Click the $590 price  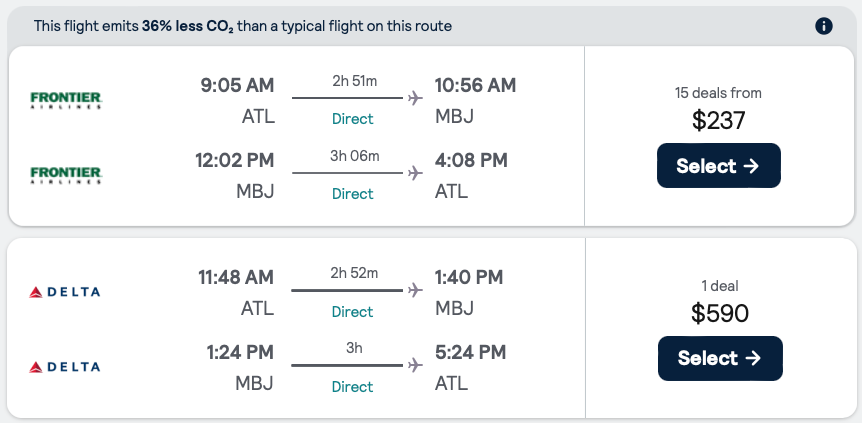[x=719, y=313]
